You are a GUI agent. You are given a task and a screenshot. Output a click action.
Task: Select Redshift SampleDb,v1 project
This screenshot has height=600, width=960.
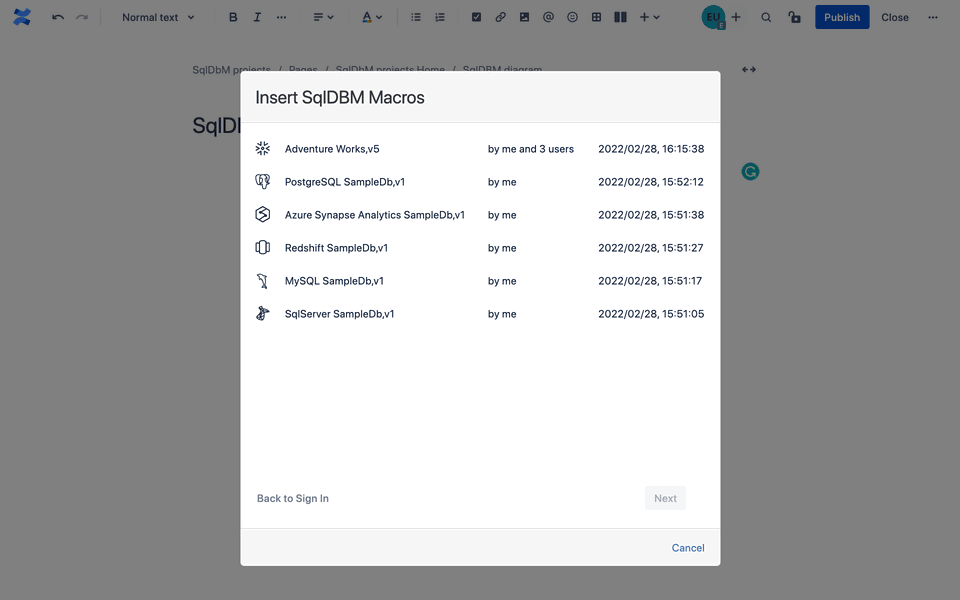pyautogui.click(x=480, y=248)
